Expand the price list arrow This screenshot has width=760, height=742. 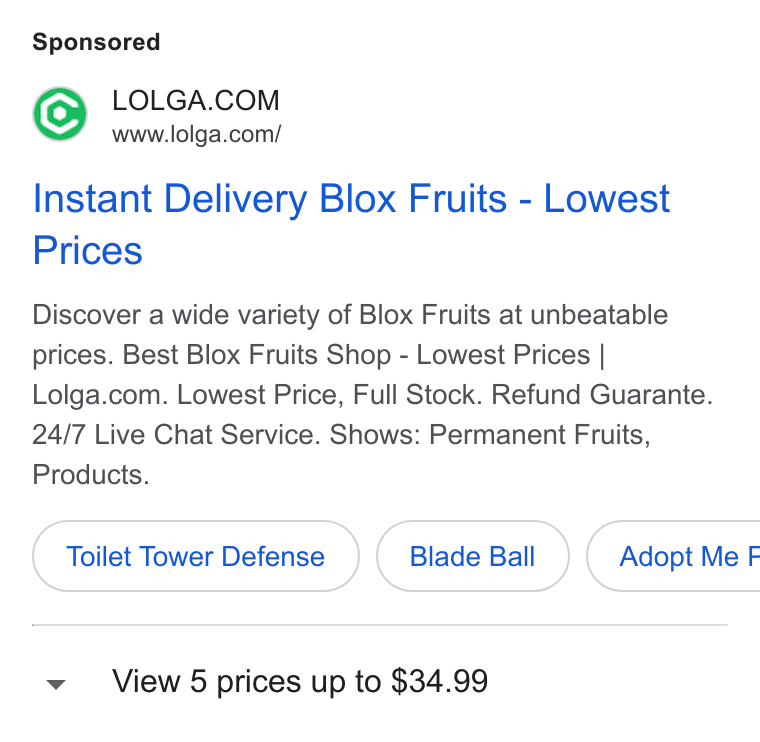(56, 684)
